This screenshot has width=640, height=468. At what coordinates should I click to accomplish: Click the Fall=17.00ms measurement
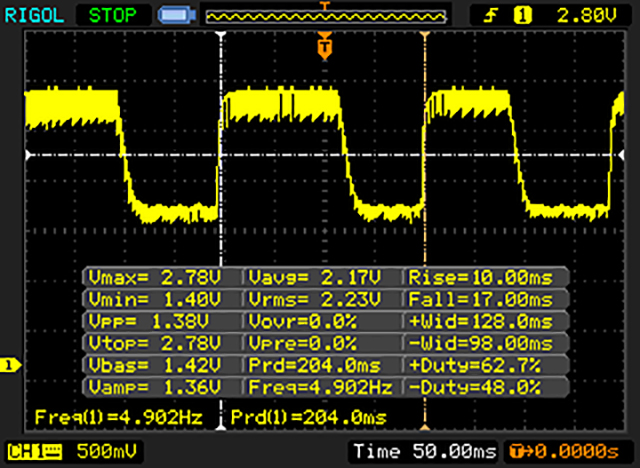pyautogui.click(x=480, y=300)
